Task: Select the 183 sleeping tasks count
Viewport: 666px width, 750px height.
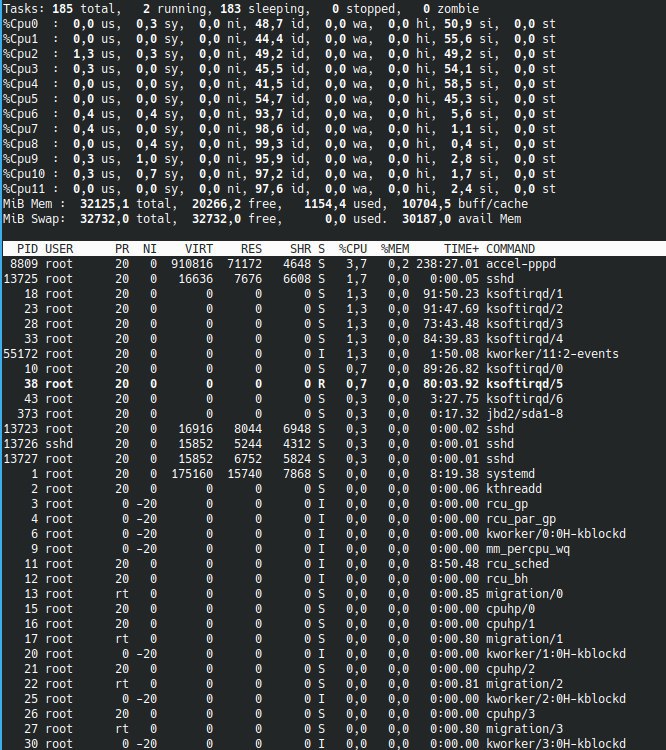Action: (231, 9)
